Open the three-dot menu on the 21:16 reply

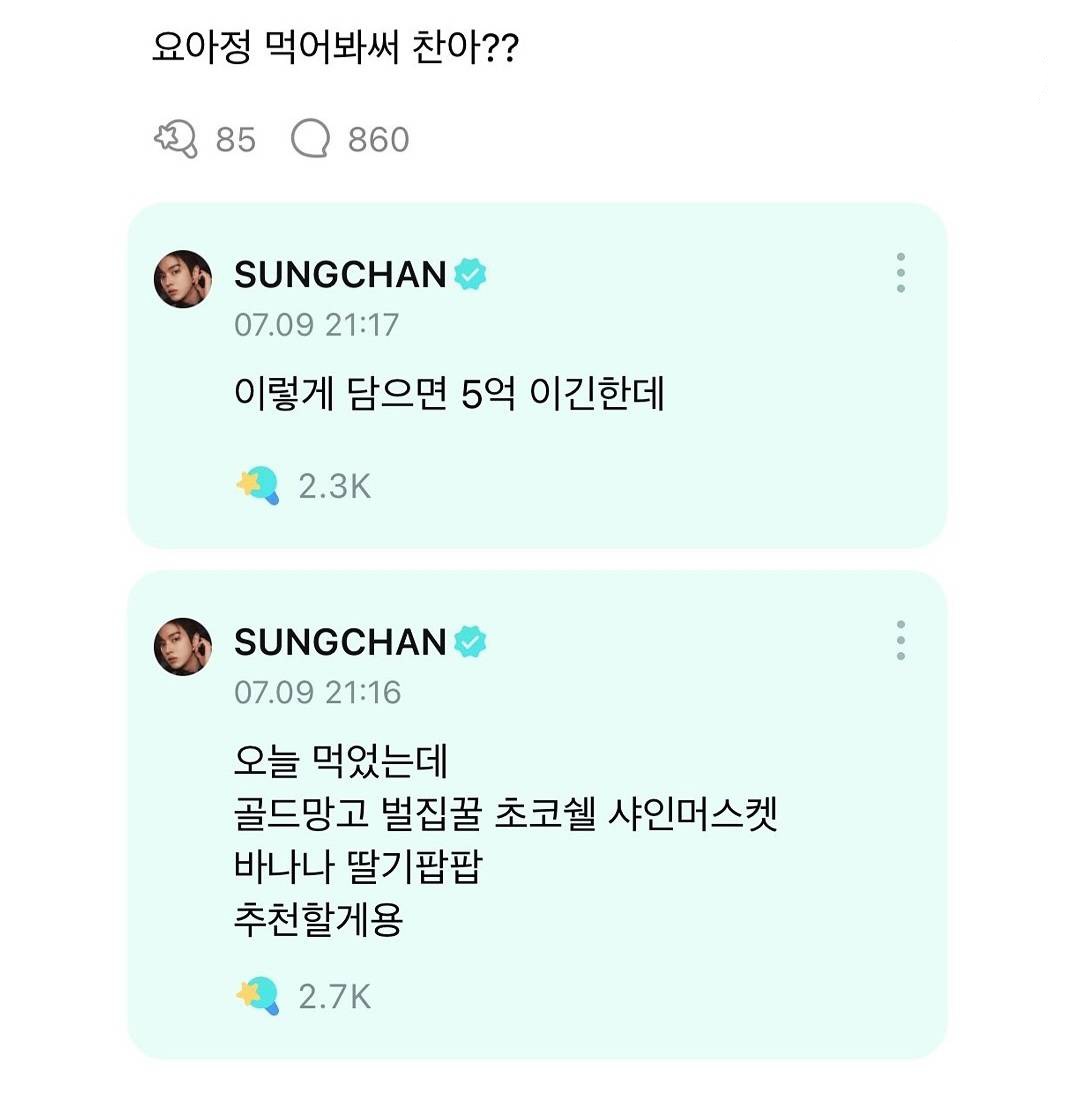[x=901, y=640]
